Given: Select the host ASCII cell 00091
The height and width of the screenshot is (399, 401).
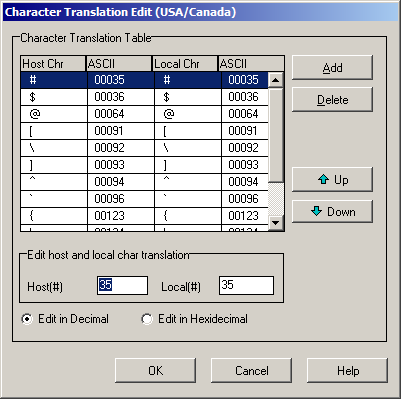Looking at the screenshot, I should pos(121,131).
